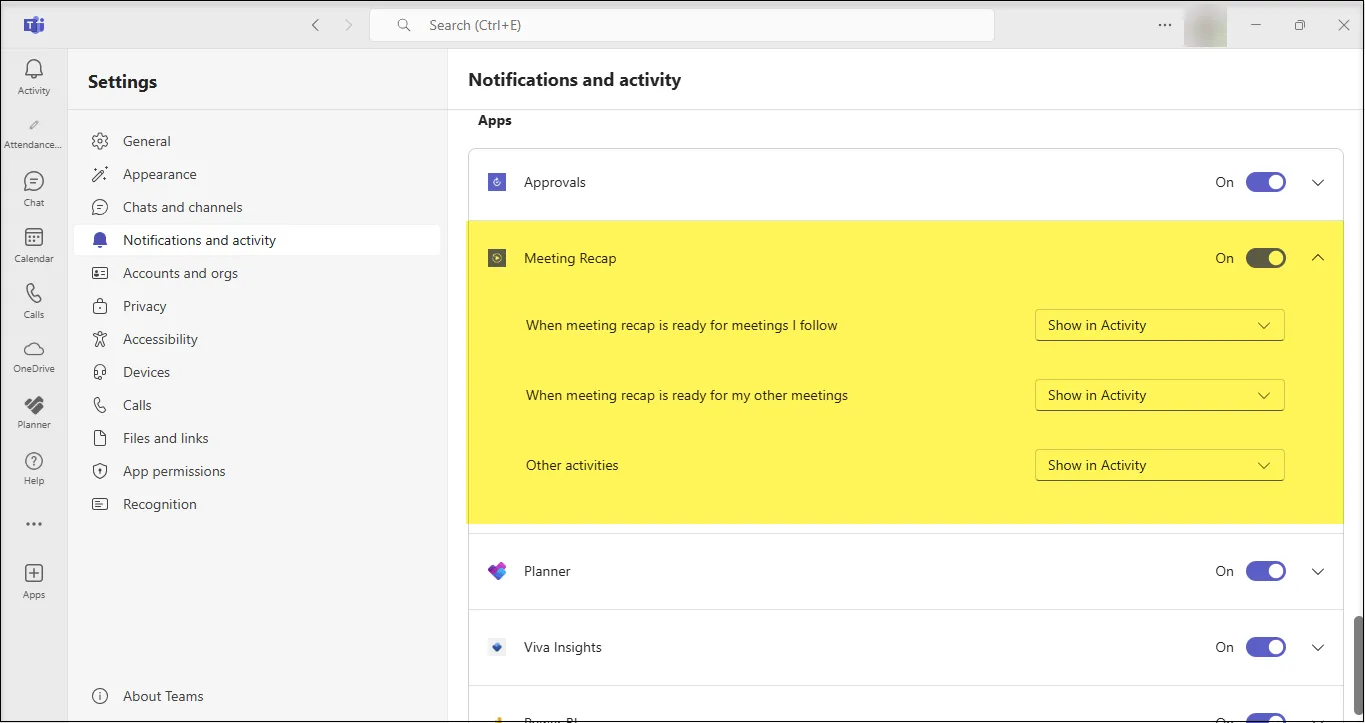This screenshot has height=723, width=1365.
Task: Select Files and links settings
Action: coord(257,438)
